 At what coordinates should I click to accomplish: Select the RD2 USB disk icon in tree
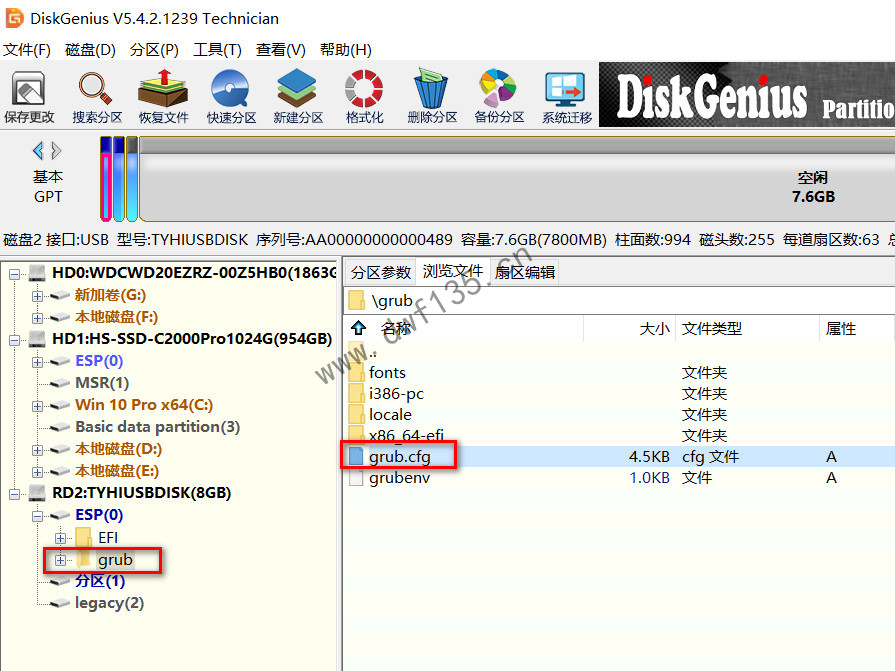coord(37,493)
